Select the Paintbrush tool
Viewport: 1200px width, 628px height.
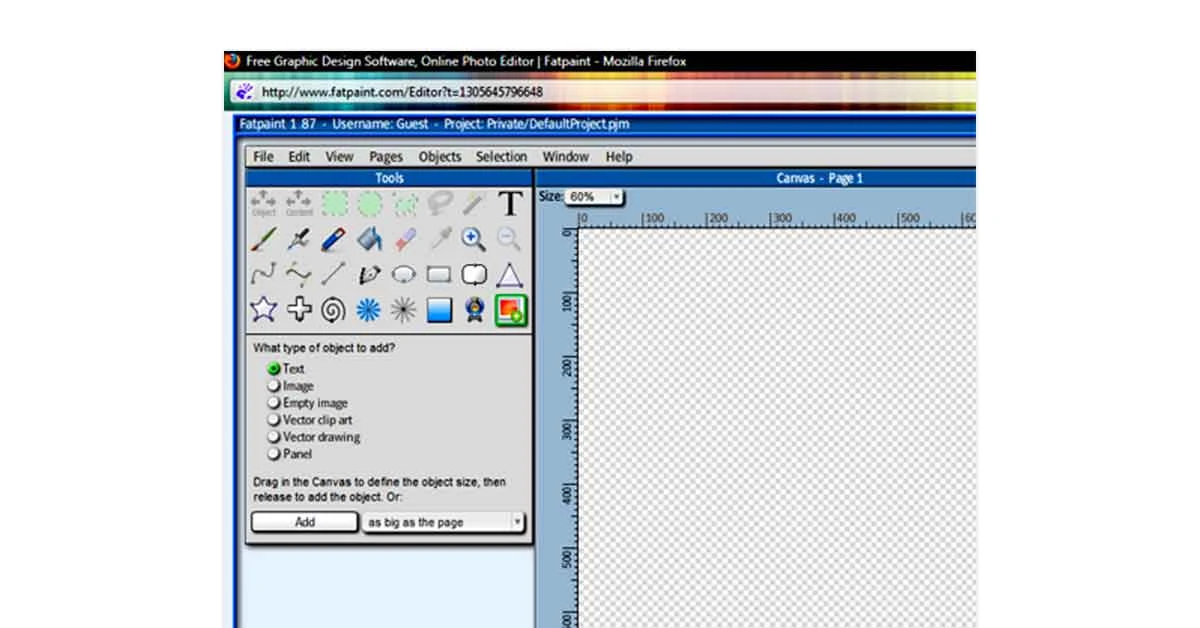point(262,239)
